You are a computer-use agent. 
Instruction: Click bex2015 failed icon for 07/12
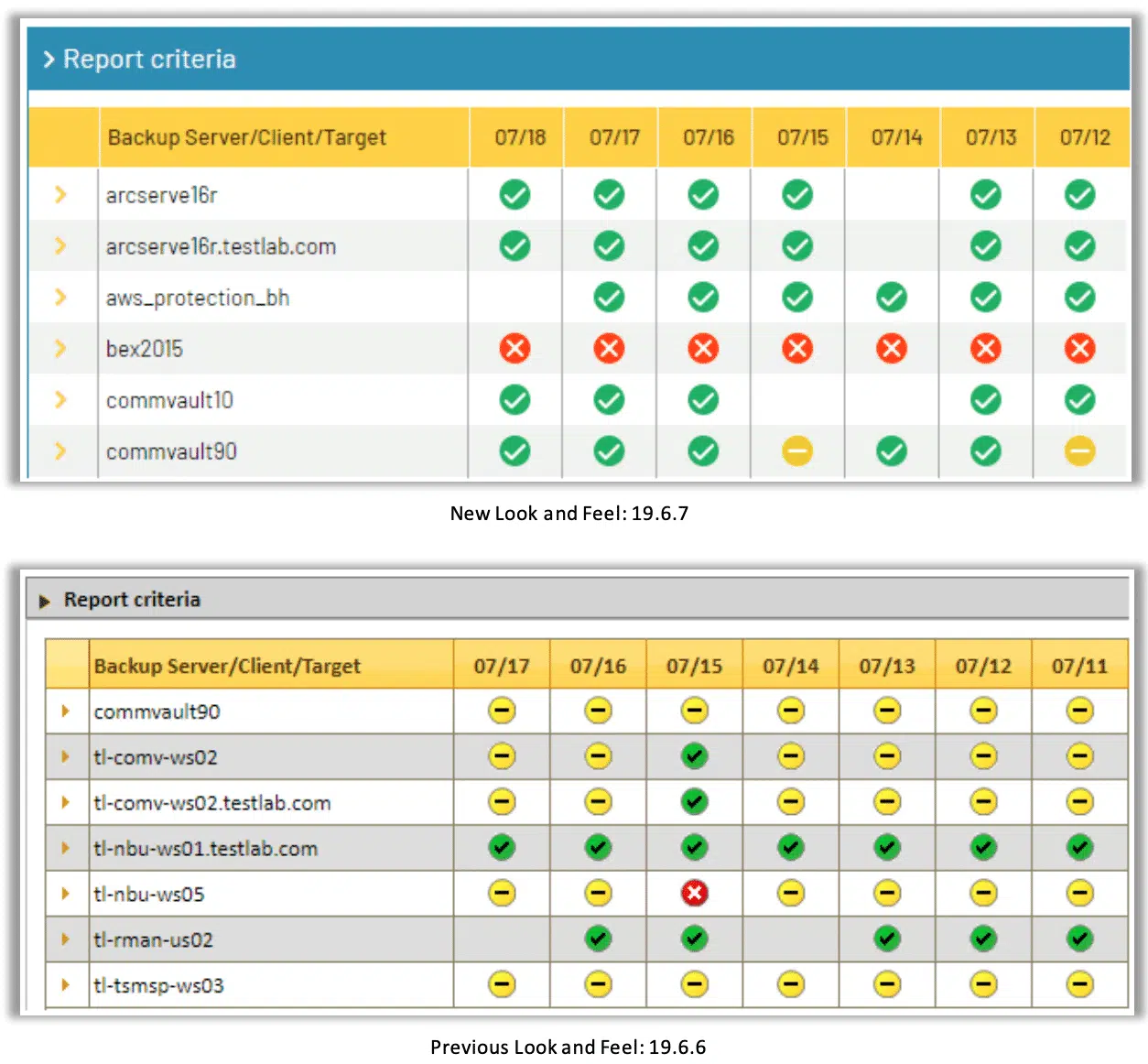coord(1080,348)
